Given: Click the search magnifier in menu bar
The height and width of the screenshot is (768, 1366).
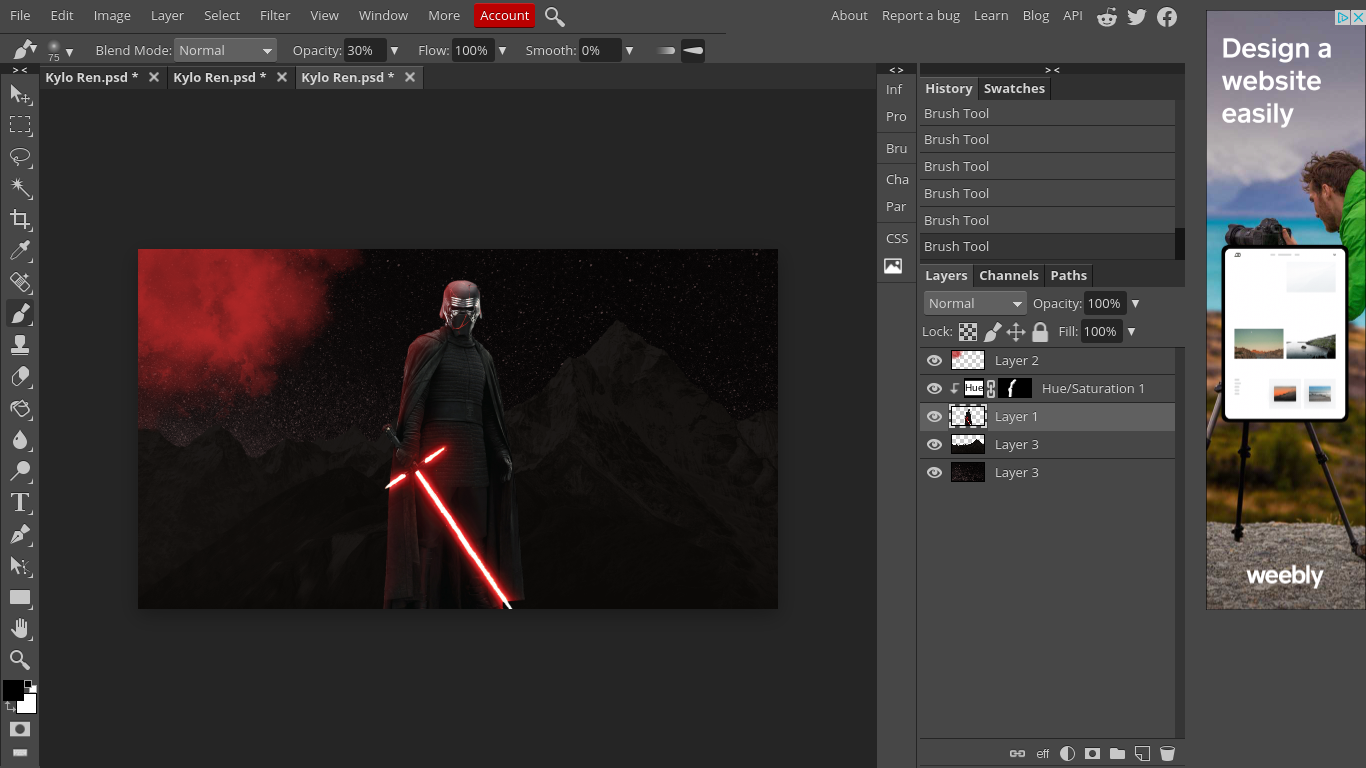Looking at the screenshot, I should click(555, 16).
